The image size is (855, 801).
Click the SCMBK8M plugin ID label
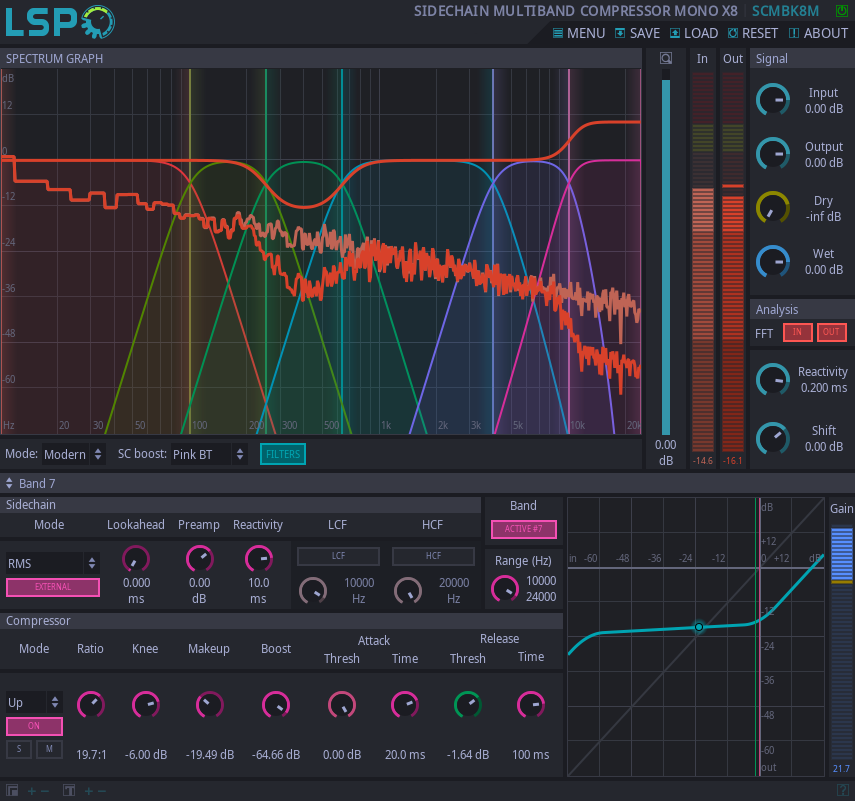785,11
